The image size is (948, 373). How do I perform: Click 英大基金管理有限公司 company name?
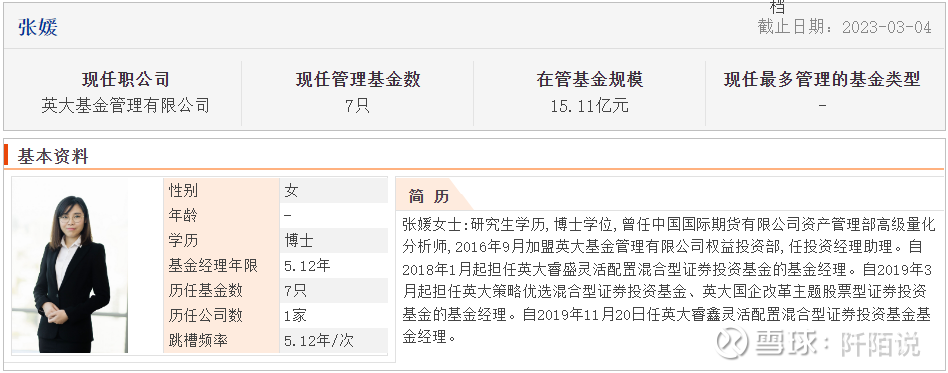click(x=126, y=106)
